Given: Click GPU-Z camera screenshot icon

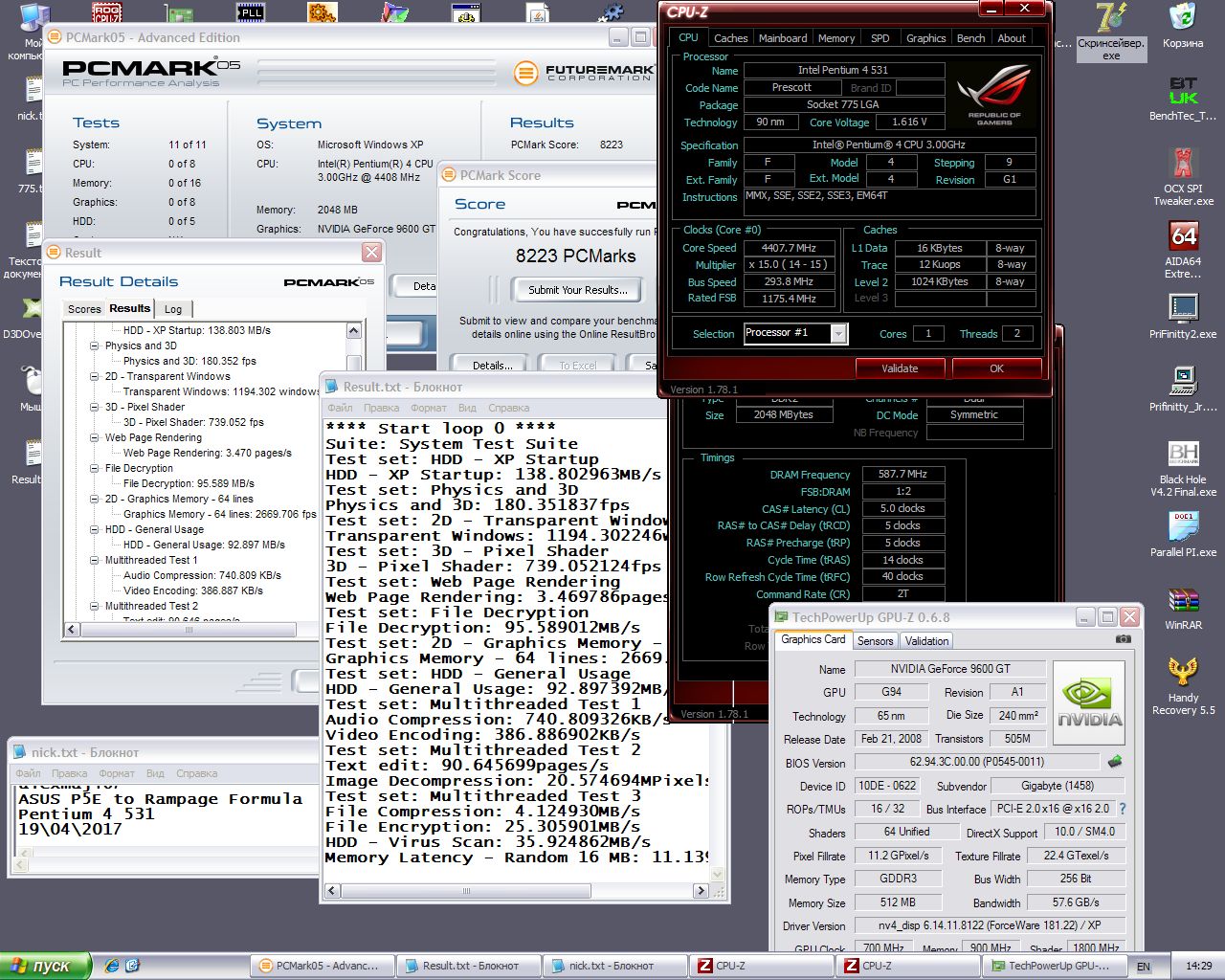Looking at the screenshot, I should click(x=1124, y=639).
